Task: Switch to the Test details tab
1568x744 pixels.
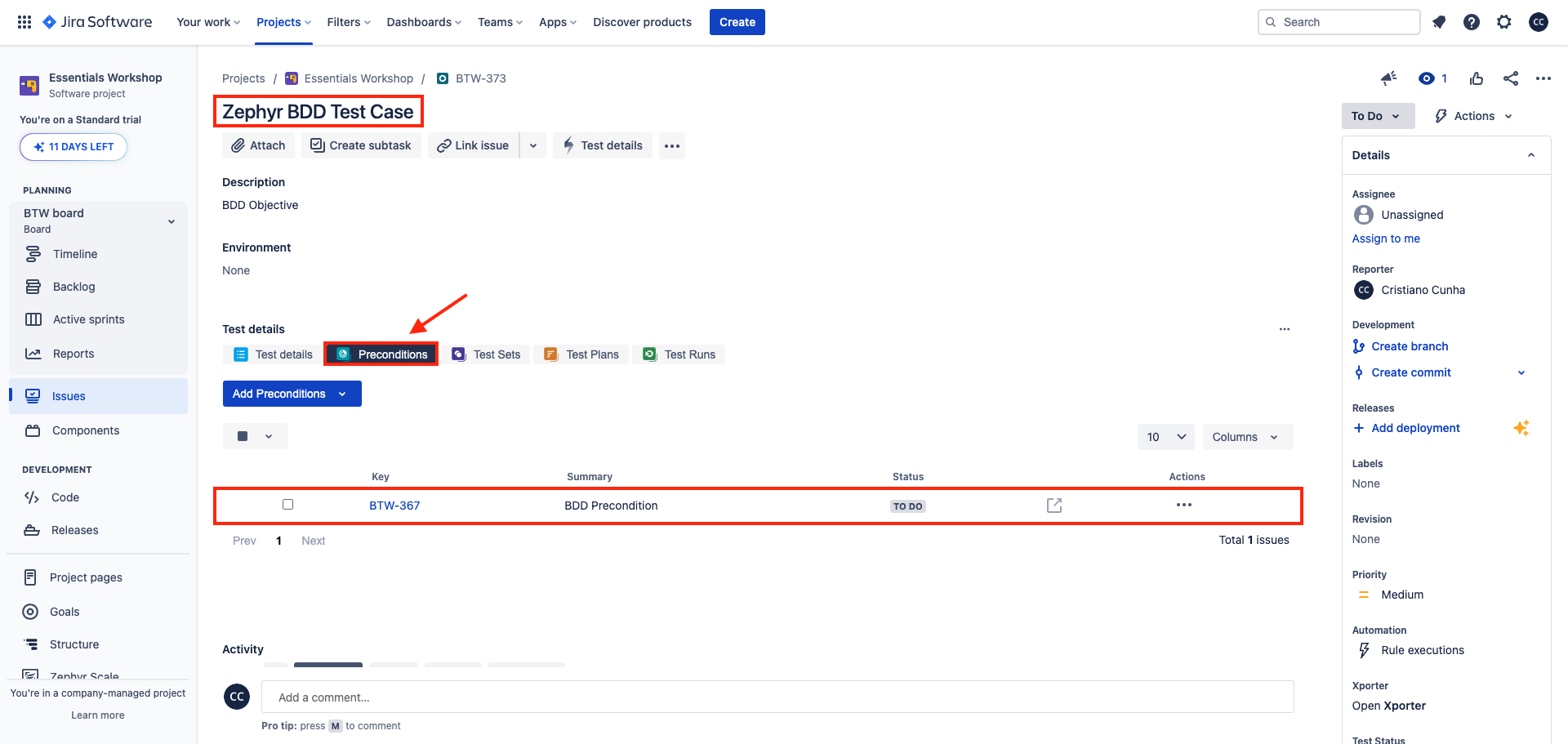Action: tap(273, 354)
